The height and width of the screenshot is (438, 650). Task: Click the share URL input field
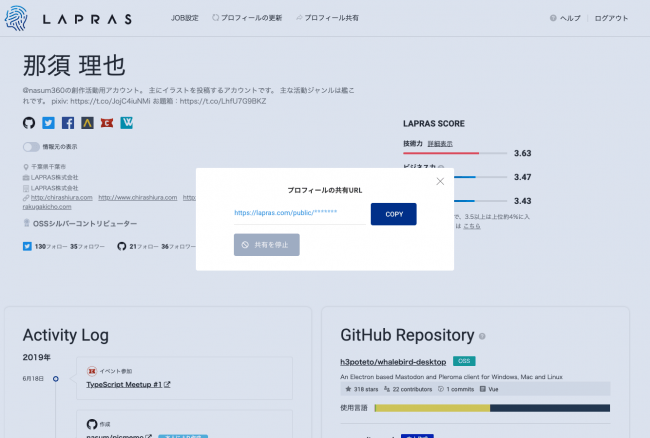[299, 213]
